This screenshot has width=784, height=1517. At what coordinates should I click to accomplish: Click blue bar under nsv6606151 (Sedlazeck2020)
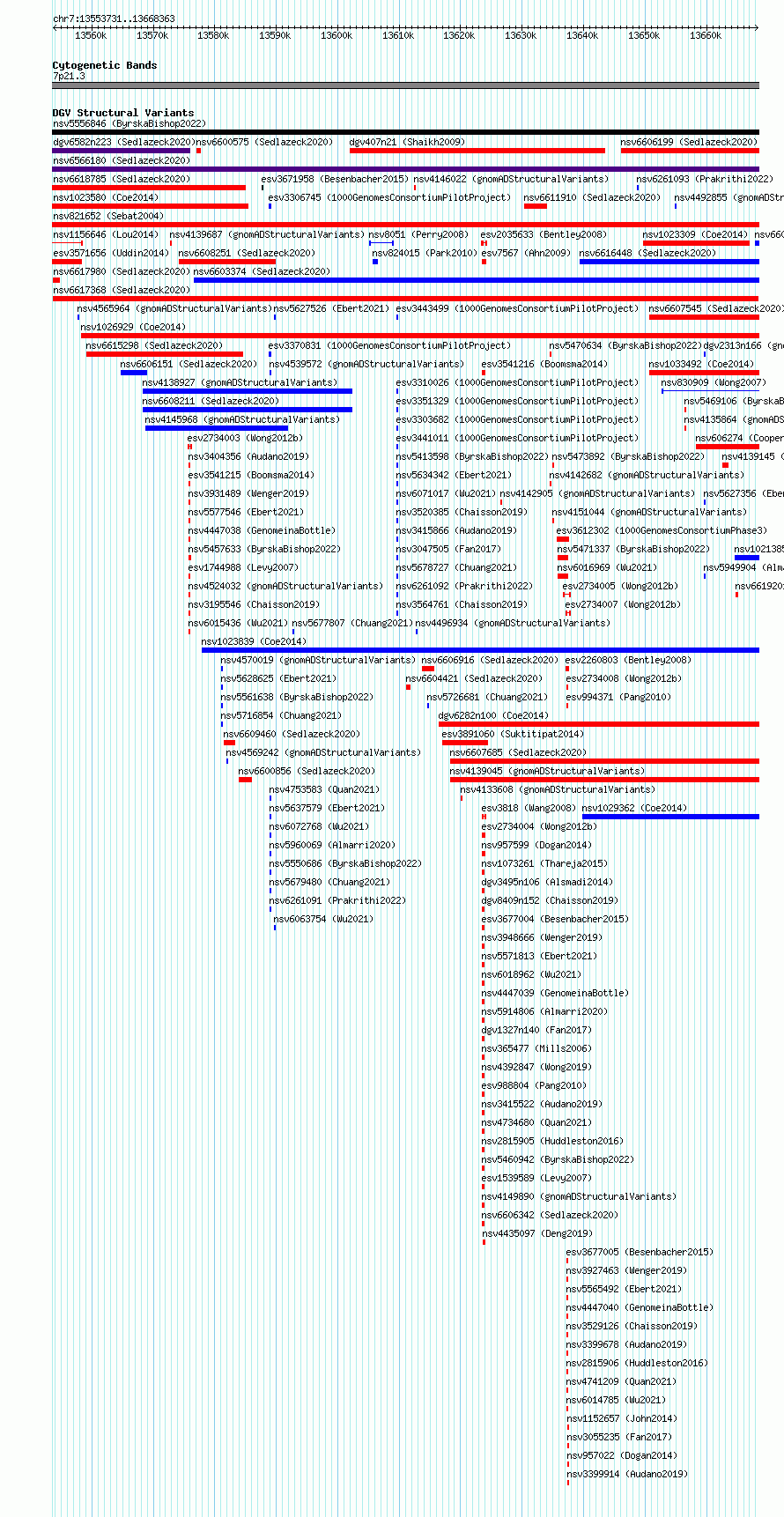pos(134,373)
